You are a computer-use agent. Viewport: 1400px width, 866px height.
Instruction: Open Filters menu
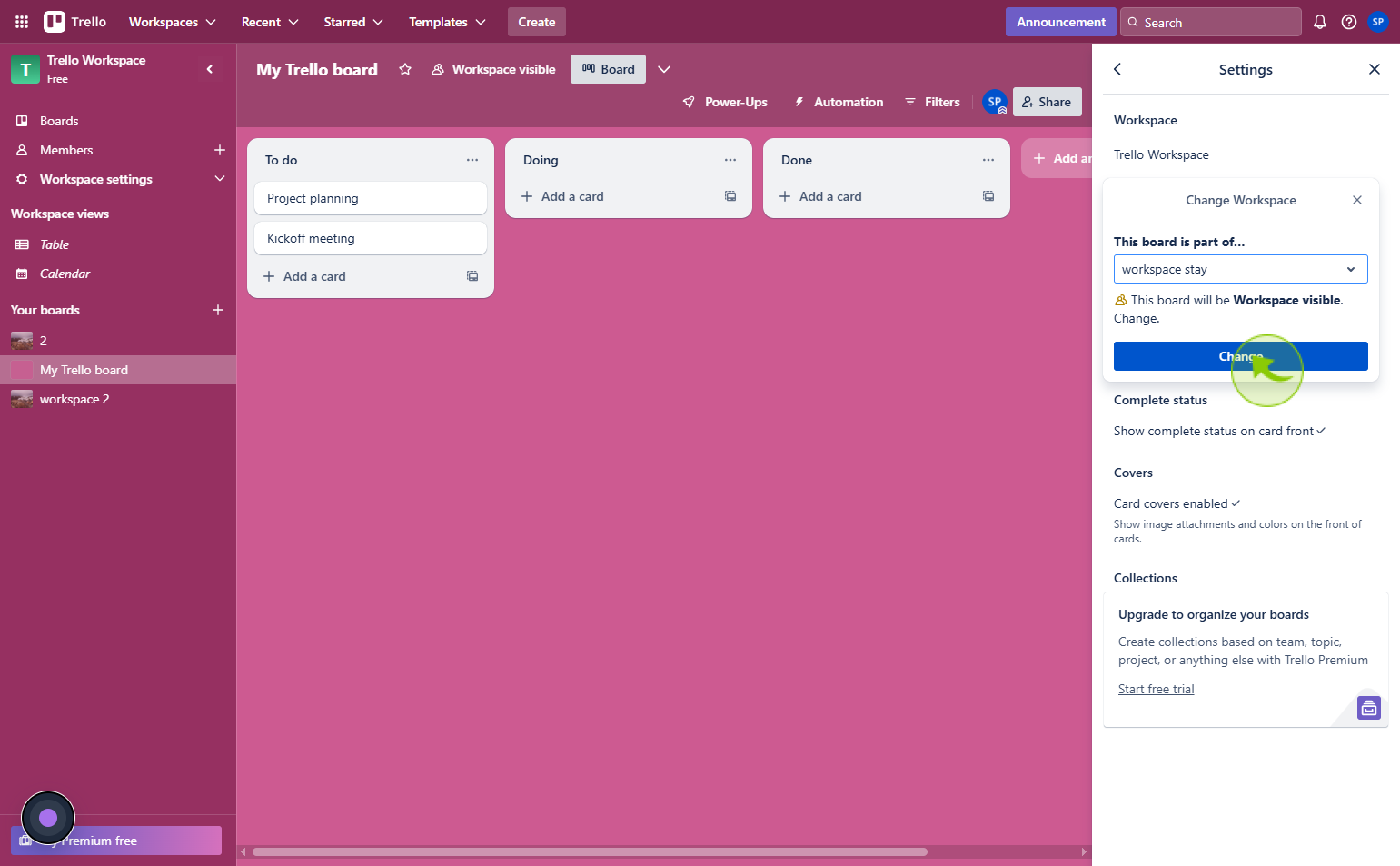933,102
